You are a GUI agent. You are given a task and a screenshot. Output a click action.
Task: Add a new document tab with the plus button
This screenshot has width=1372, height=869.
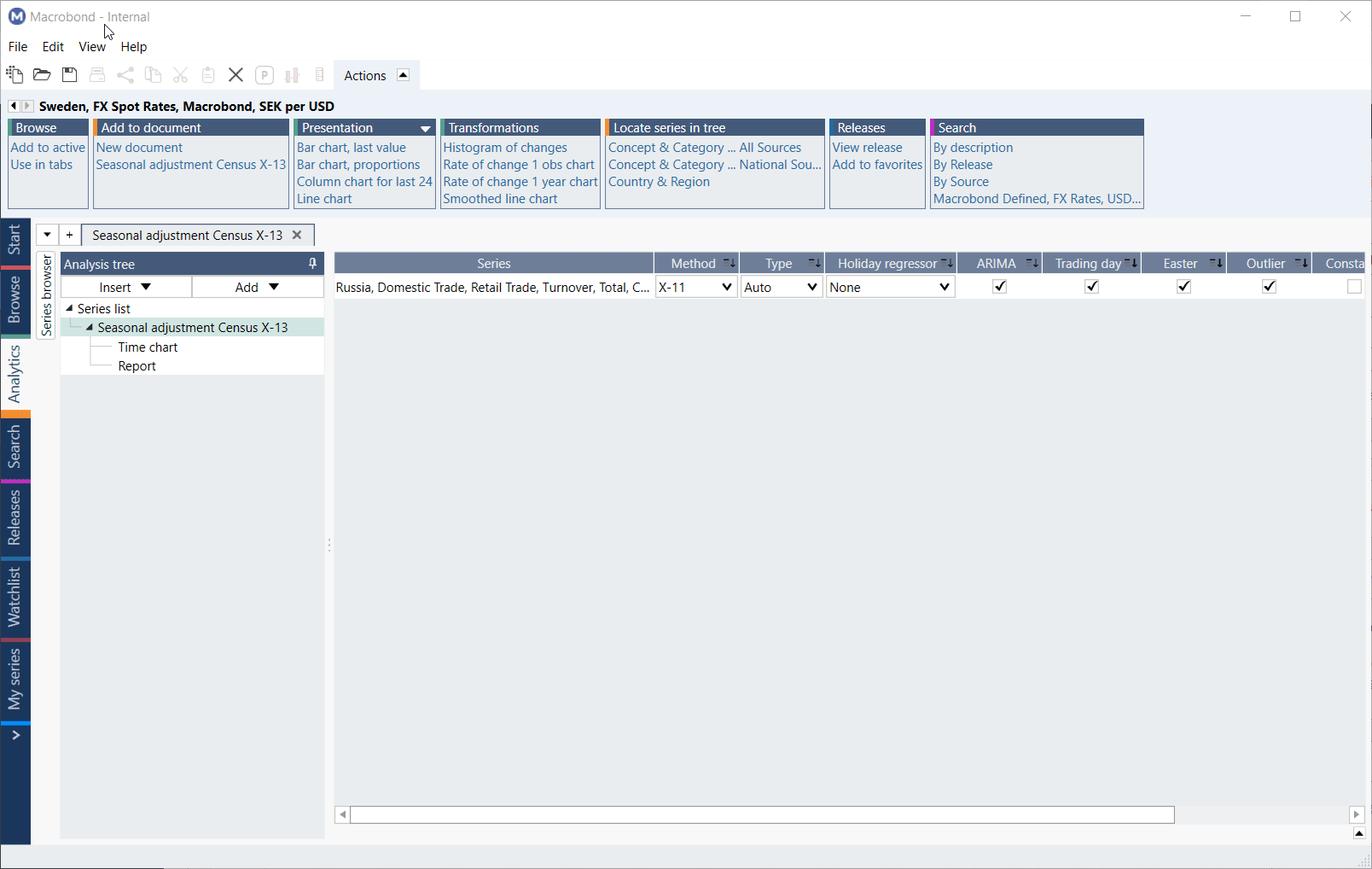tap(69, 235)
